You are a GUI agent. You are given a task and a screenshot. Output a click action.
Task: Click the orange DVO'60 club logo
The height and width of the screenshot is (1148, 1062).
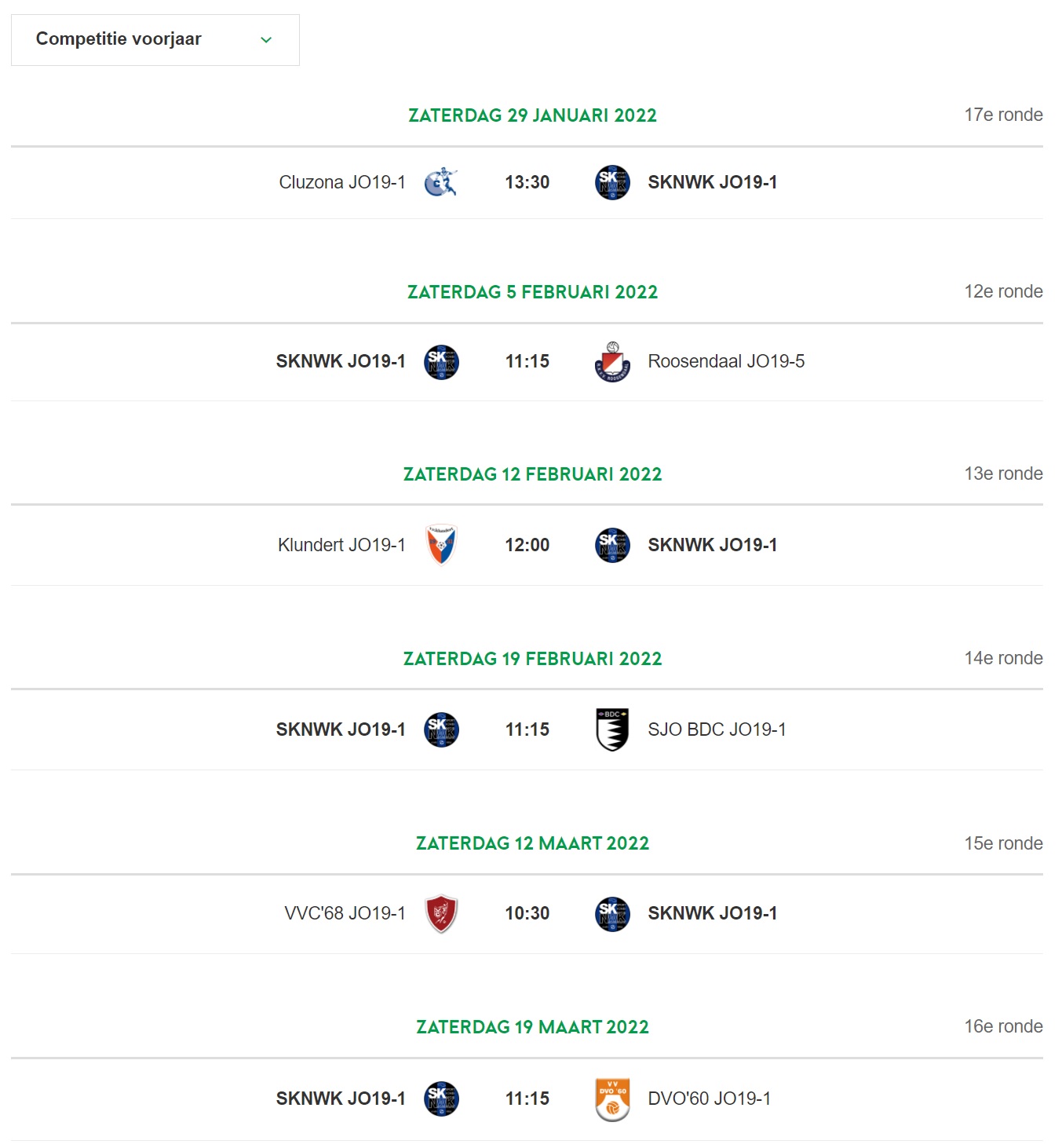pyautogui.click(x=612, y=1099)
